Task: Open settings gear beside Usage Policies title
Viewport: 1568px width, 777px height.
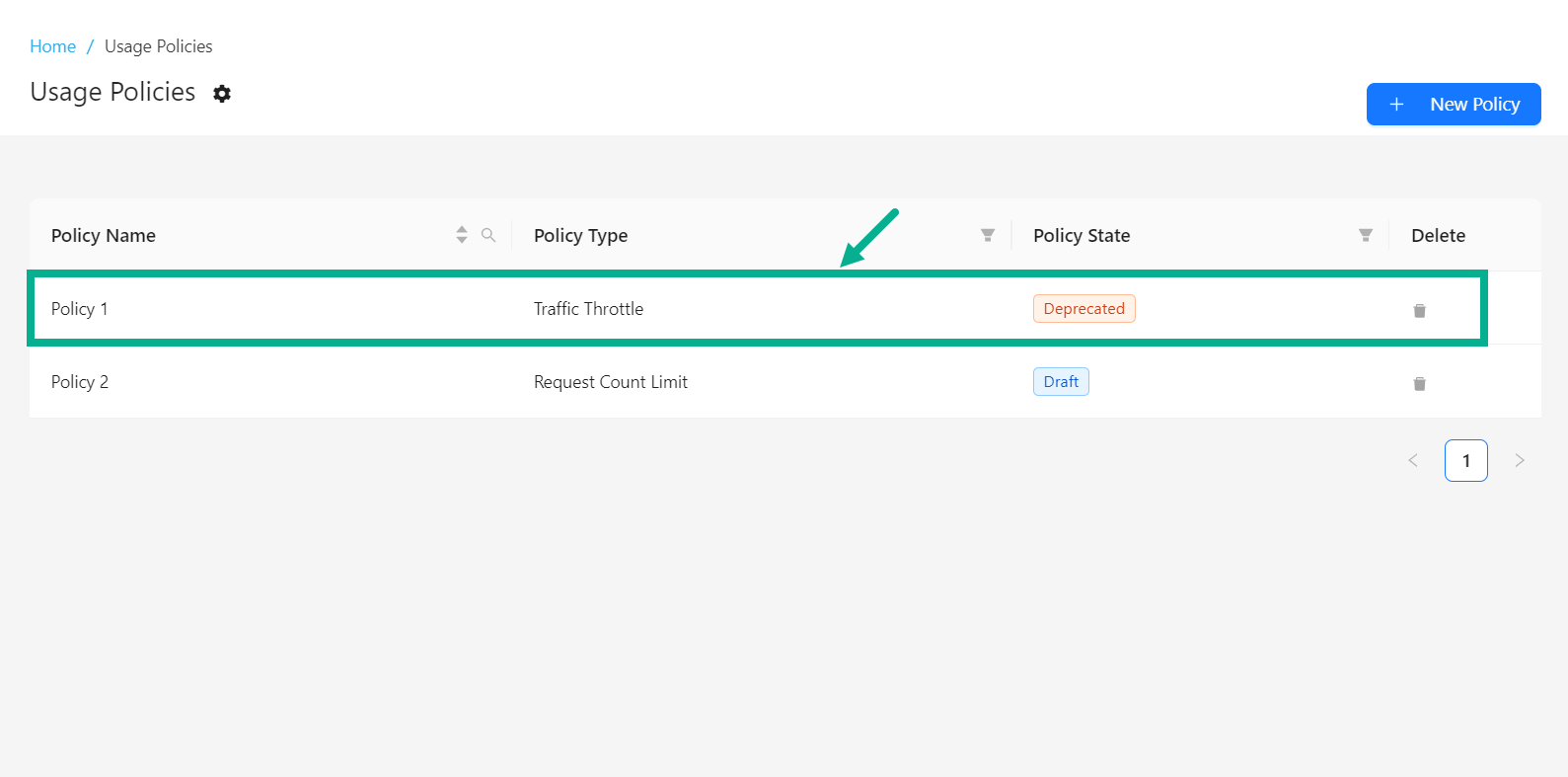Action: (x=222, y=94)
